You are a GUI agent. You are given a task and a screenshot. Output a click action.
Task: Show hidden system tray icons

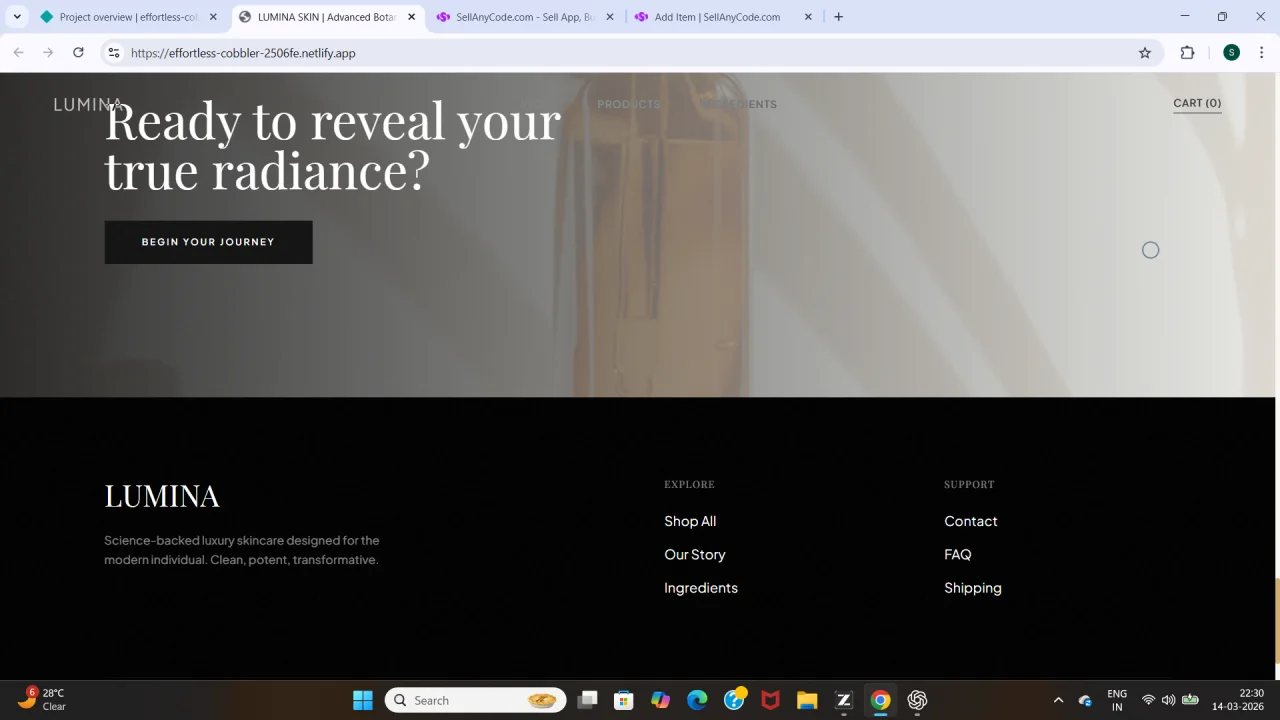pyautogui.click(x=1058, y=700)
